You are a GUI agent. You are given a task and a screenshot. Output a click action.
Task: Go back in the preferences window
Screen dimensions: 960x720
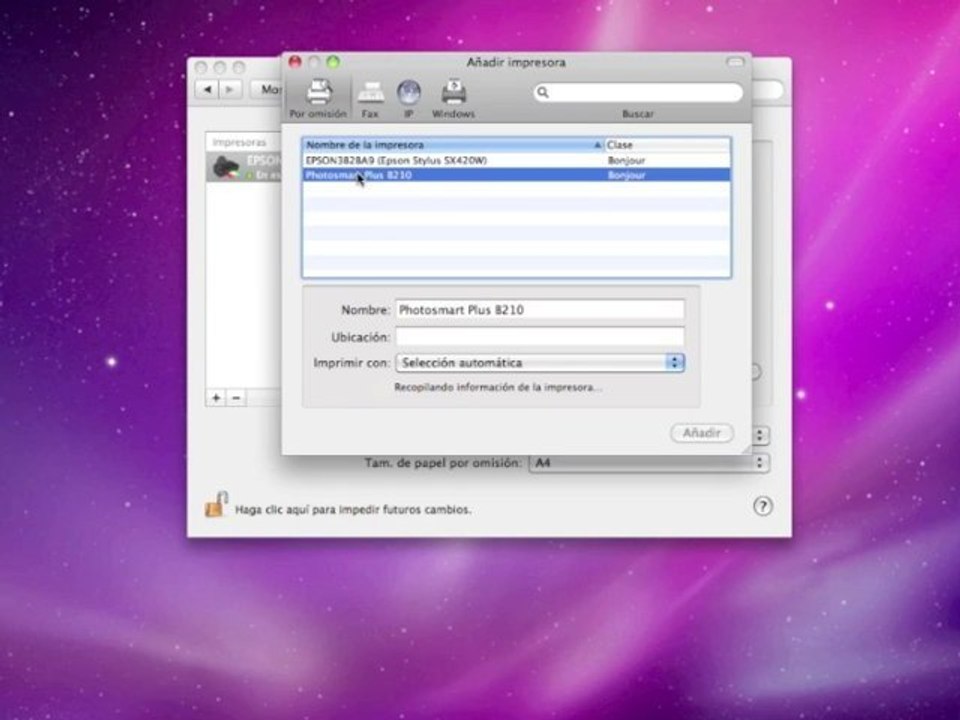pyautogui.click(x=207, y=89)
